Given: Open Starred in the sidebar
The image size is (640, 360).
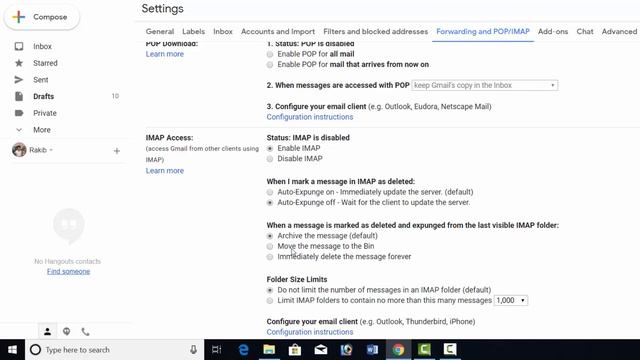Looking at the screenshot, I should pyautogui.click(x=45, y=63).
